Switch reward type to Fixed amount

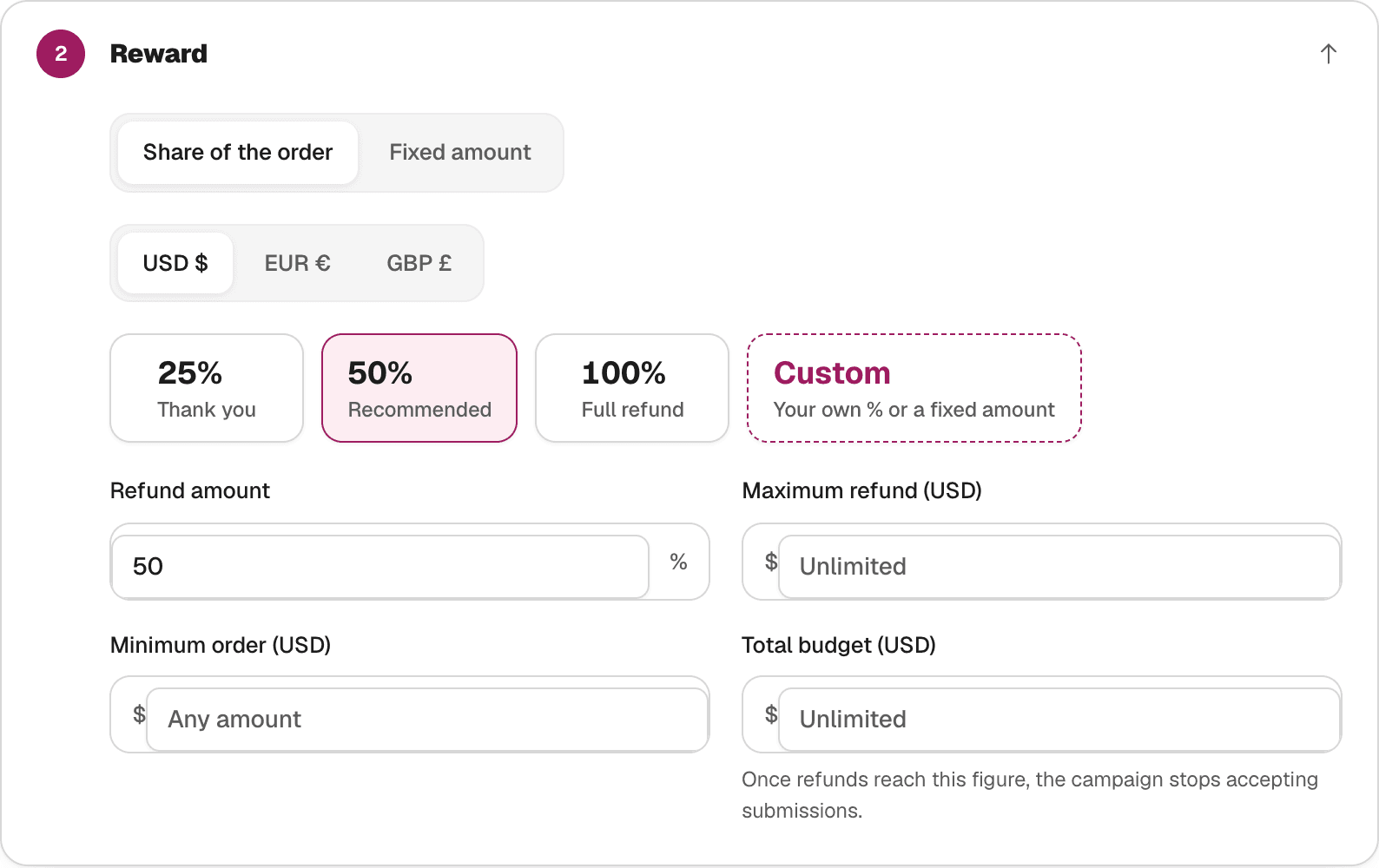(x=460, y=153)
